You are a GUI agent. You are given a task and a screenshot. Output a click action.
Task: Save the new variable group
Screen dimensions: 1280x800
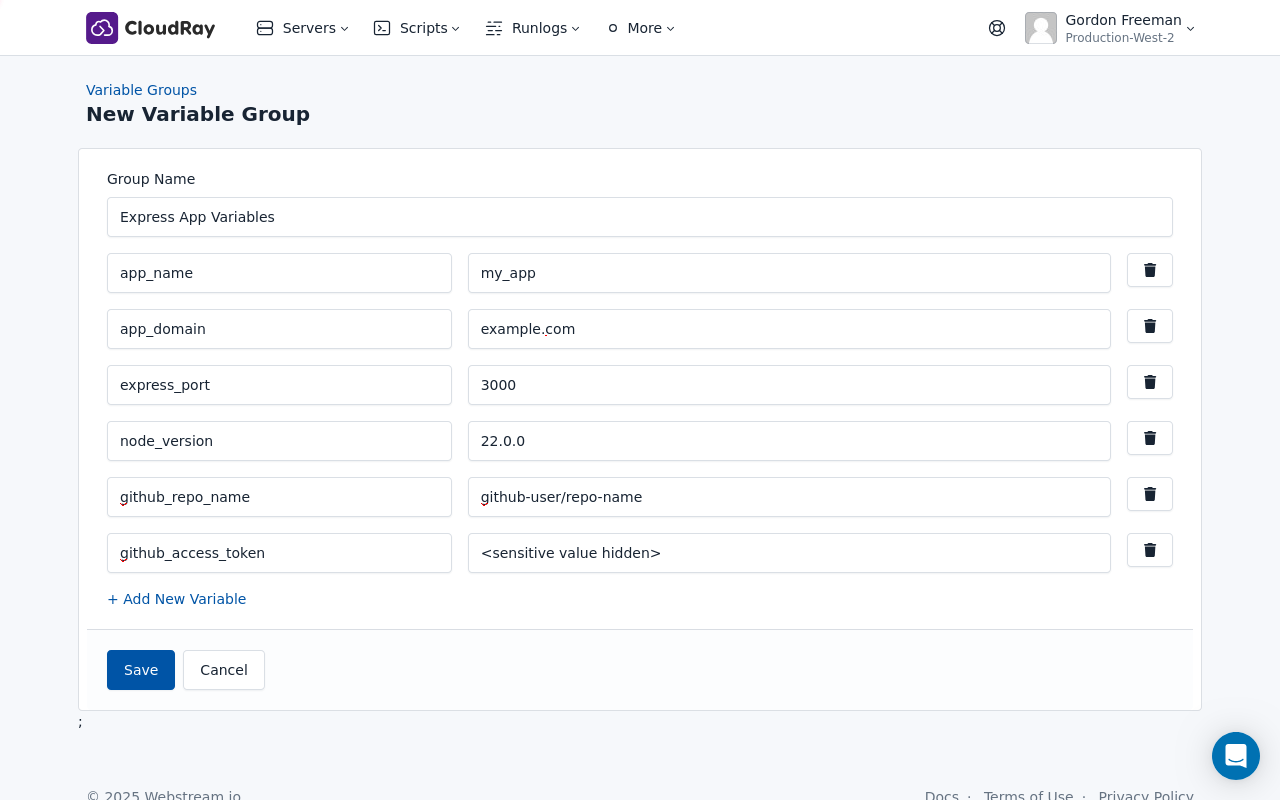coord(140,670)
